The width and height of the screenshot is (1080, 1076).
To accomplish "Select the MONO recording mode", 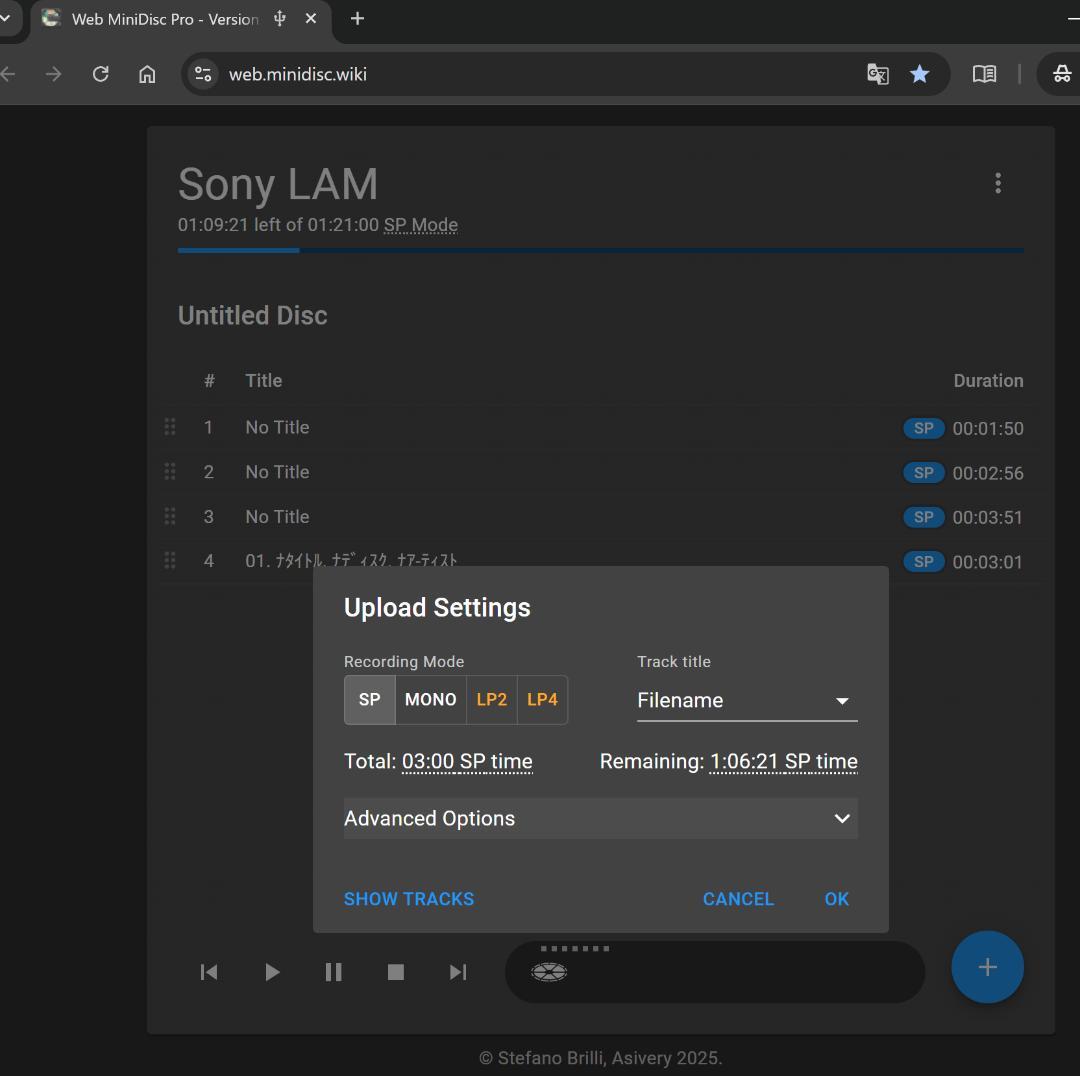I will point(430,699).
